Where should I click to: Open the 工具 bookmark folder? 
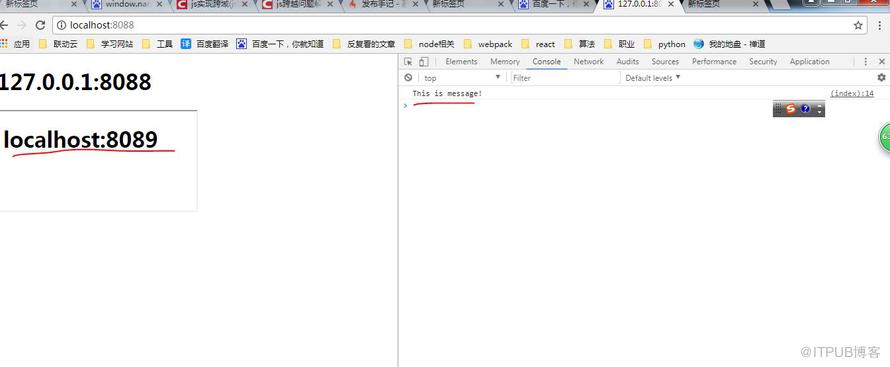(157, 44)
